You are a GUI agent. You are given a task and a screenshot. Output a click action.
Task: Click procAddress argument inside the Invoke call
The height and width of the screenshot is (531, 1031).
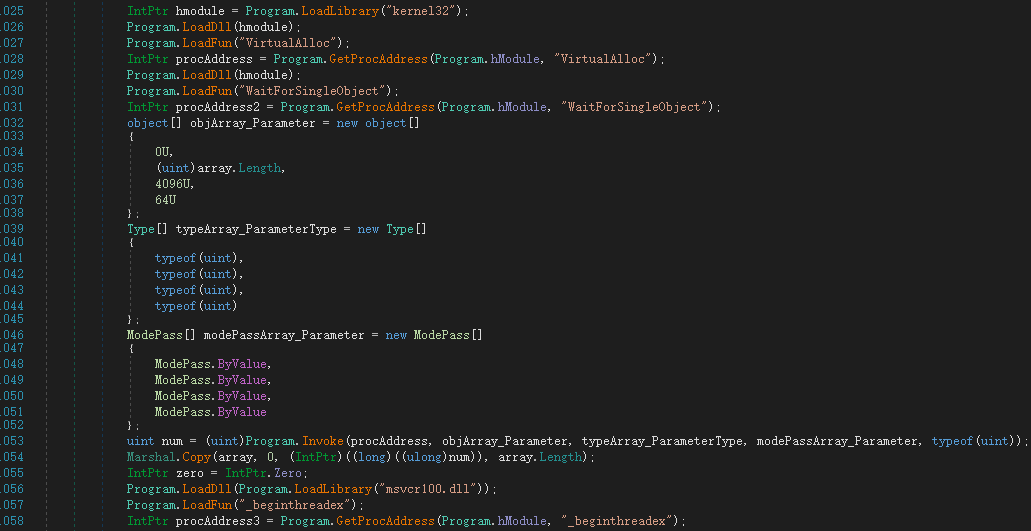click(388, 442)
